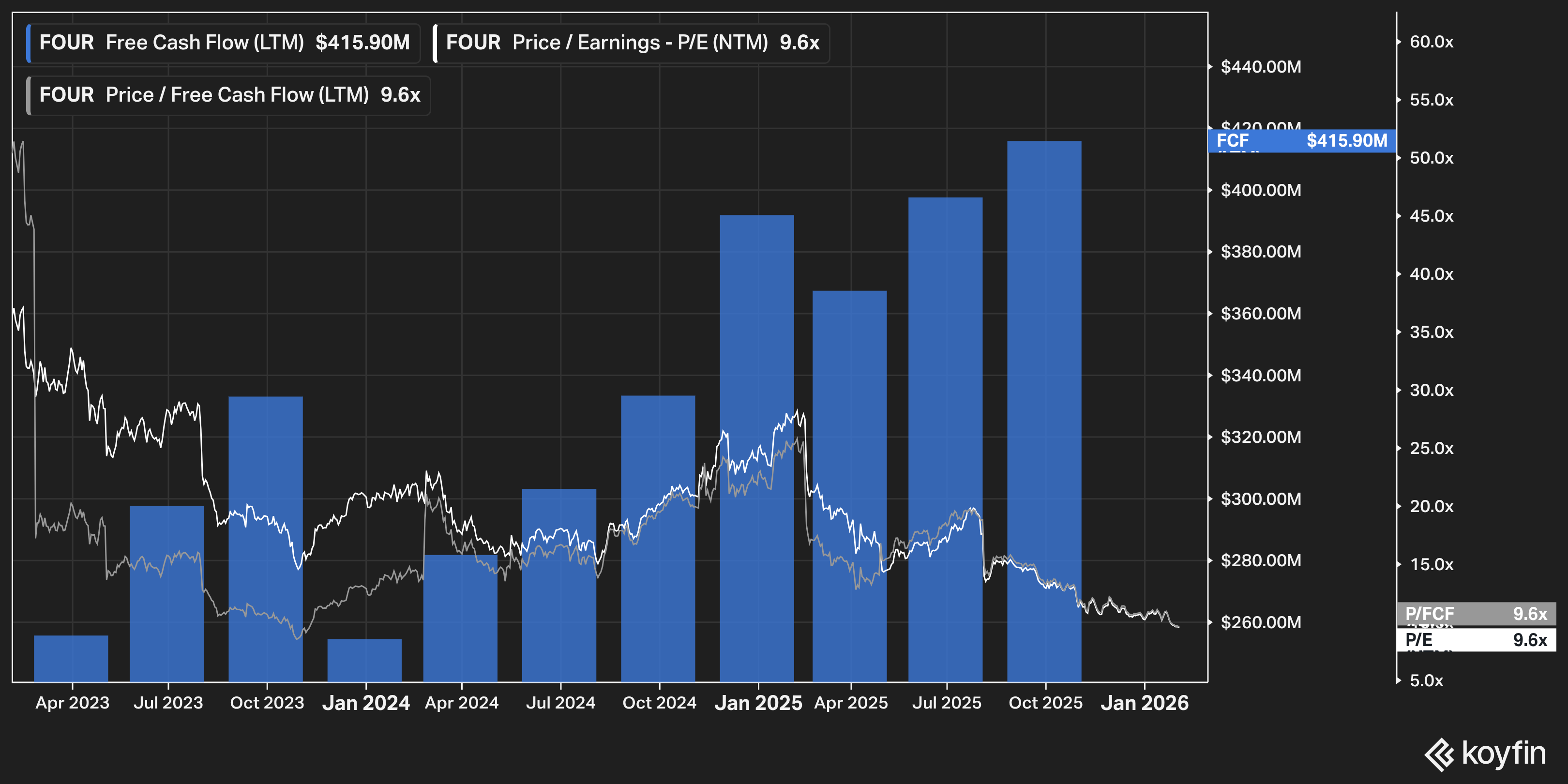
Task: Click the blue FCF $415.90M axis tag
Action: [x=1301, y=141]
